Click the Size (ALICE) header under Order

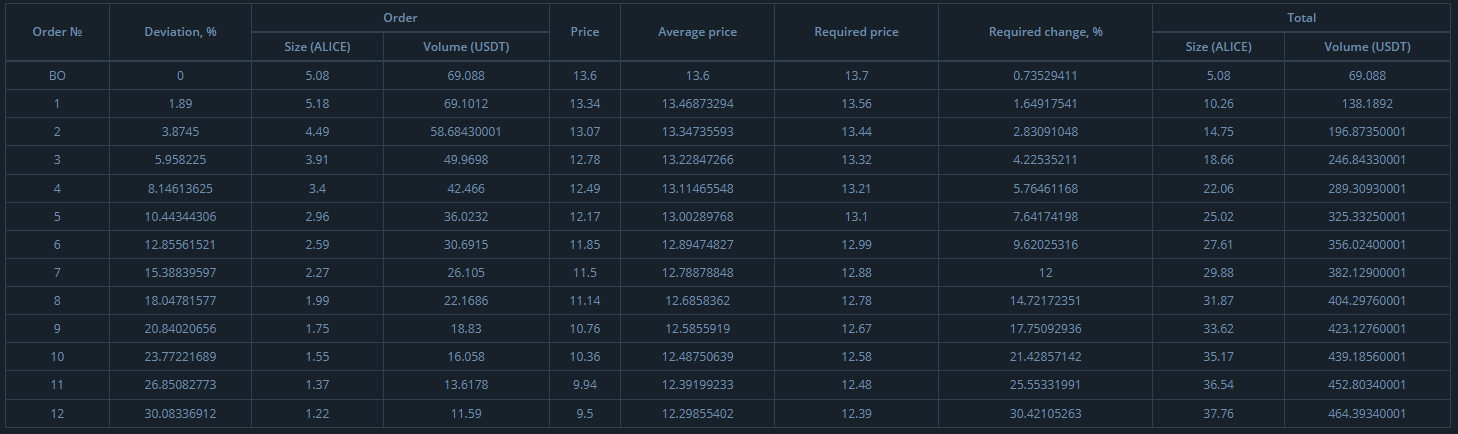pyautogui.click(x=317, y=47)
